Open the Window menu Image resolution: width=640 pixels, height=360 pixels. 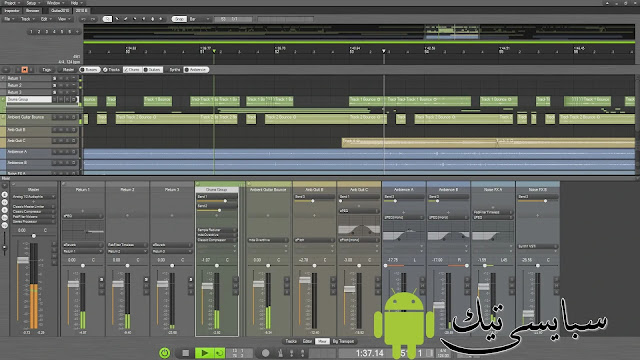point(55,3)
